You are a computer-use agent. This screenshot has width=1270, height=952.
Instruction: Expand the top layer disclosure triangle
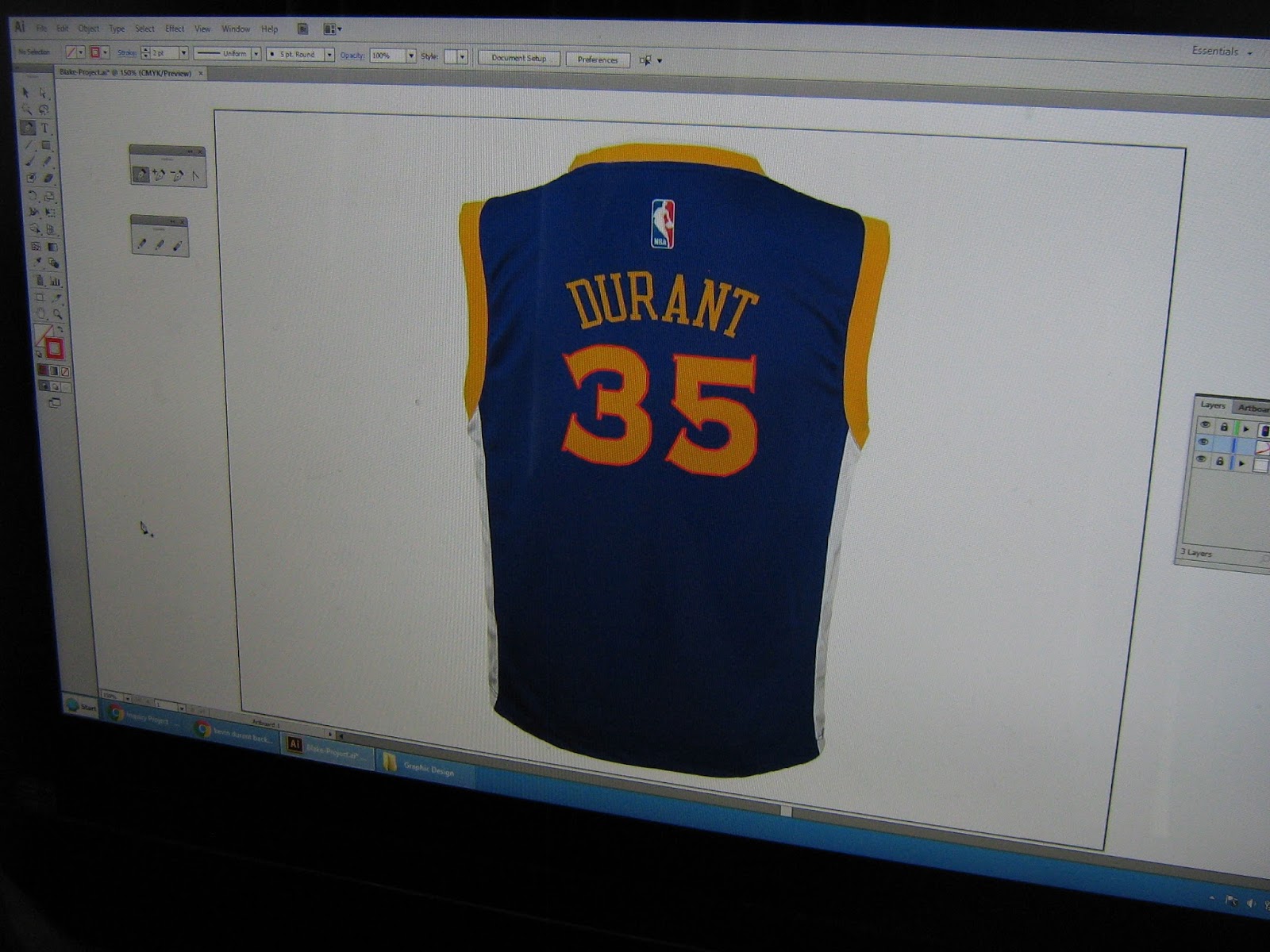[x=1245, y=429]
